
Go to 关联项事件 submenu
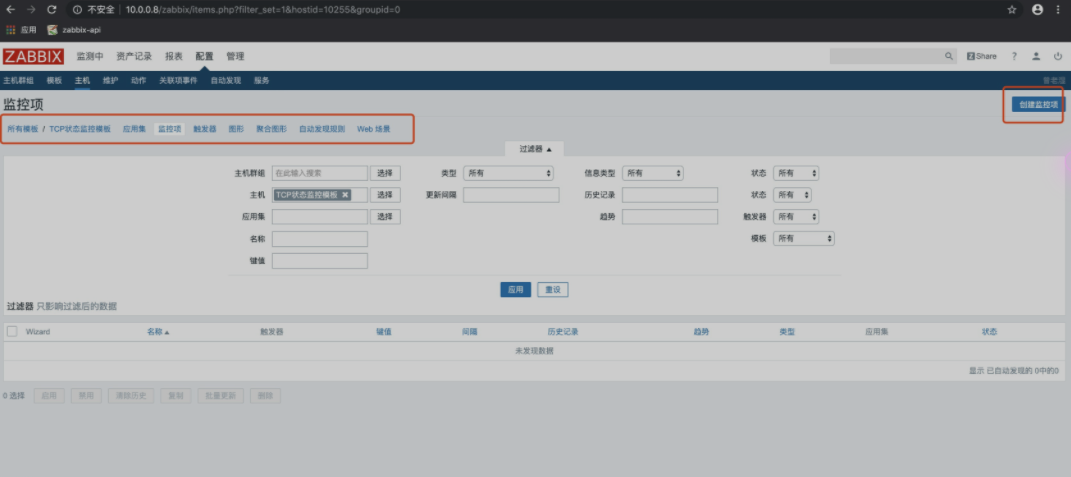178,80
